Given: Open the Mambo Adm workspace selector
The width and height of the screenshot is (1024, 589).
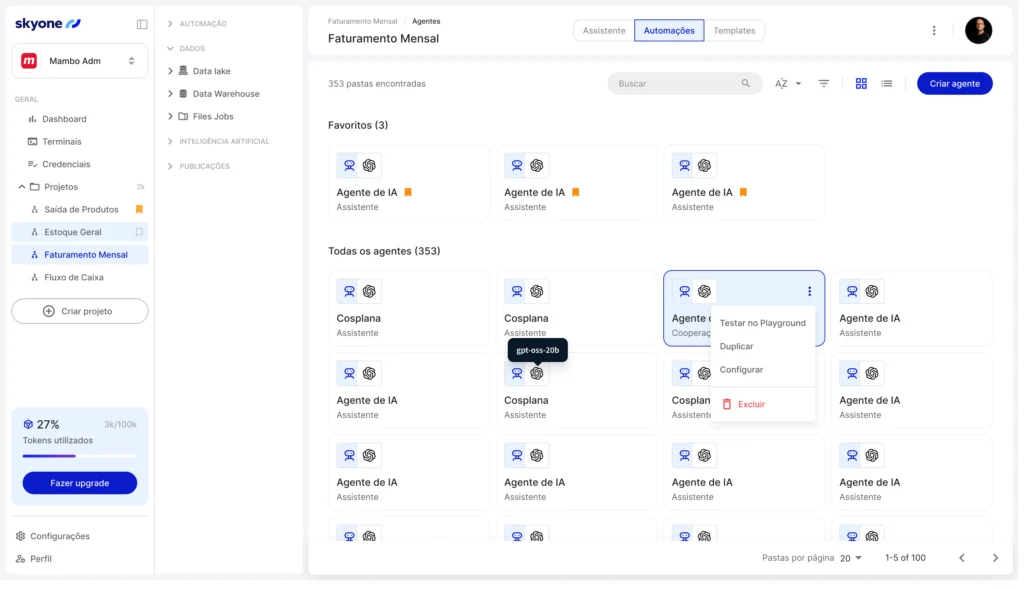Looking at the screenshot, I should [x=80, y=61].
